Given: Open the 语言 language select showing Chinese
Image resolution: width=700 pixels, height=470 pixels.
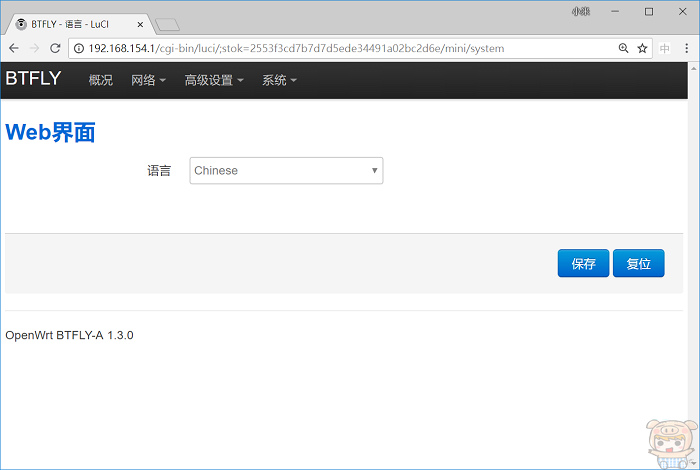Looking at the screenshot, I should (286, 171).
